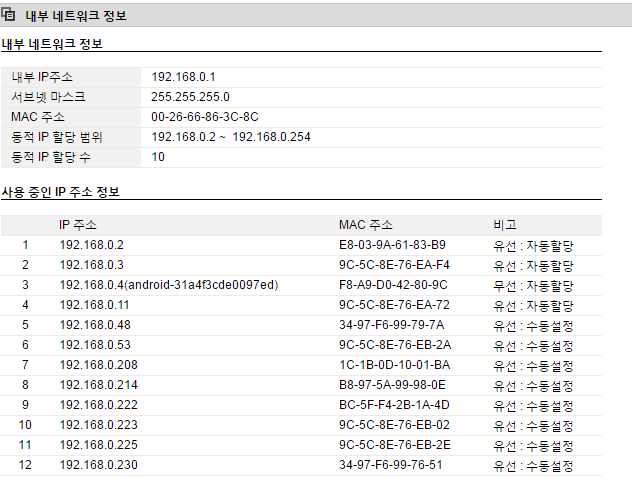Click the IP 주소 column header
This screenshot has width=632, height=486.
tap(78, 225)
